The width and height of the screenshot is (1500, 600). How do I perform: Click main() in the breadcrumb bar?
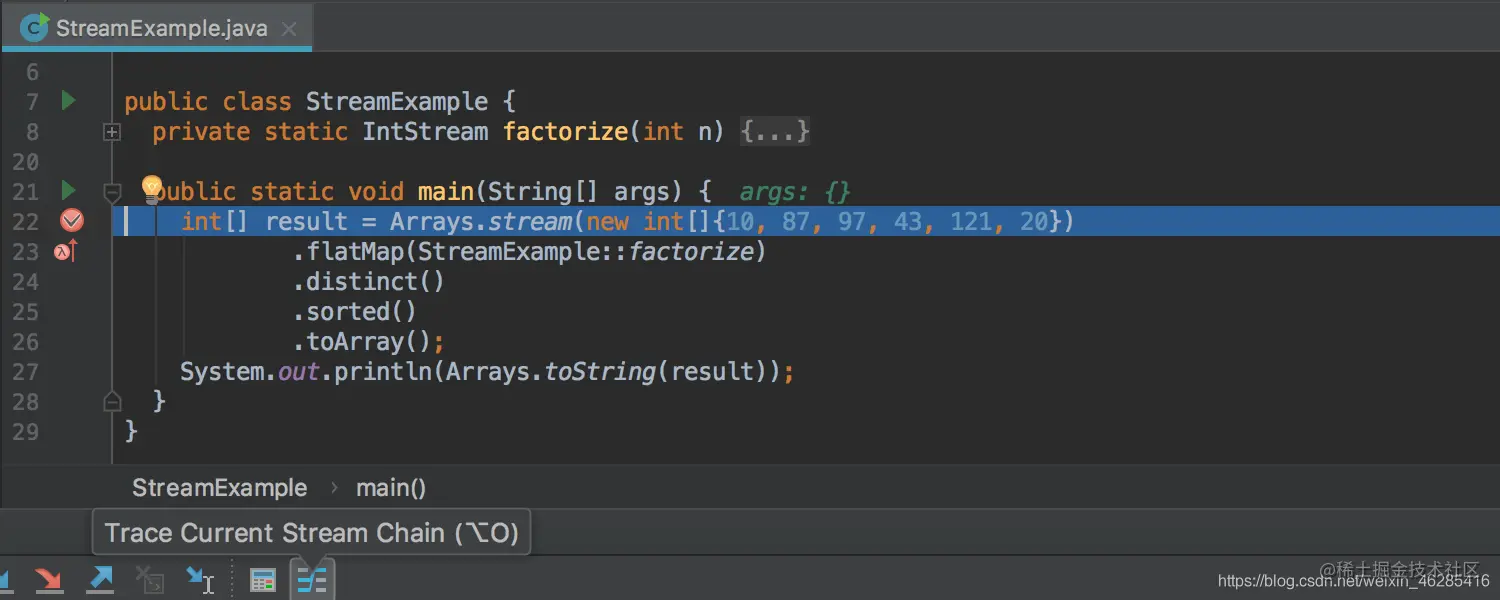tap(391, 488)
